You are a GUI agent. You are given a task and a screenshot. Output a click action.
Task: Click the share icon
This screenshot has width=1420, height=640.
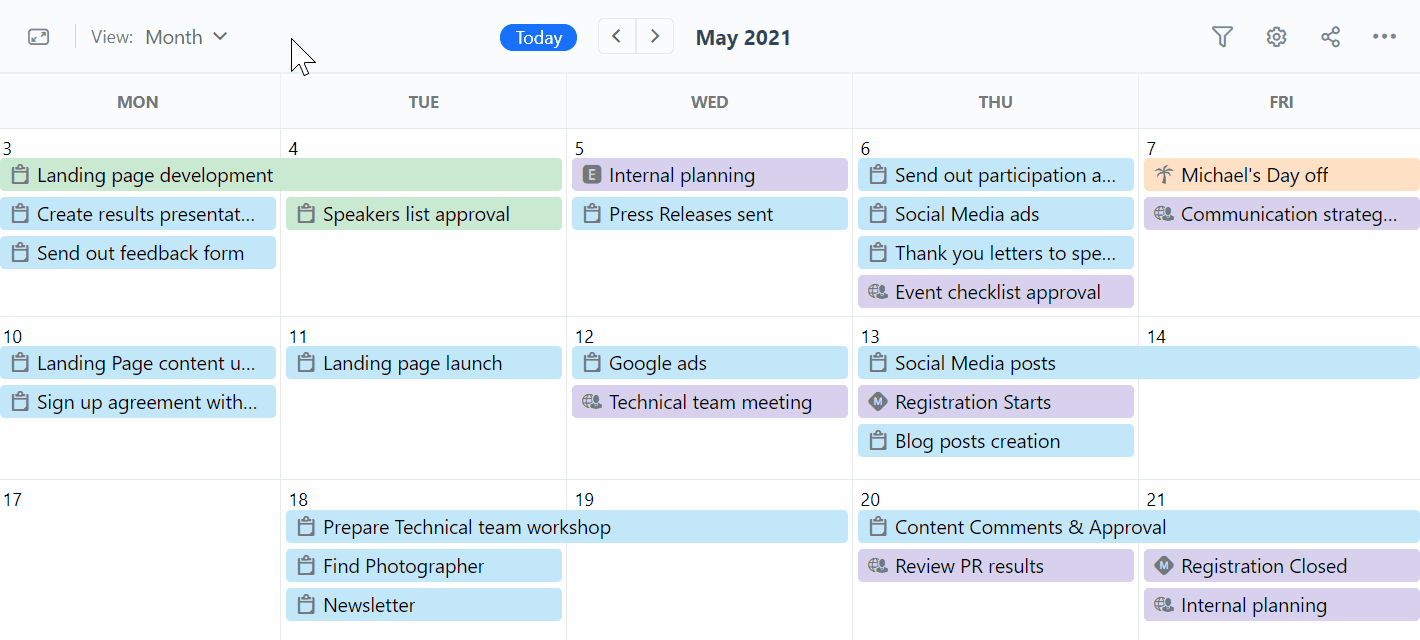coord(1330,37)
